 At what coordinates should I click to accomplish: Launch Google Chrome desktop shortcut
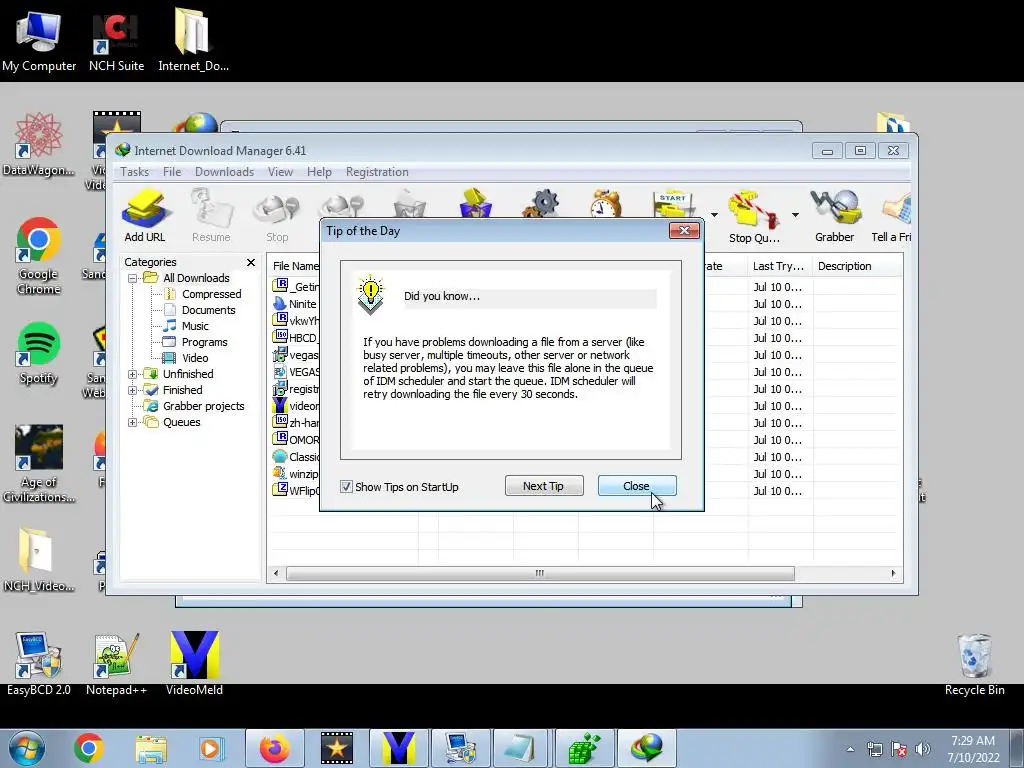(x=39, y=256)
